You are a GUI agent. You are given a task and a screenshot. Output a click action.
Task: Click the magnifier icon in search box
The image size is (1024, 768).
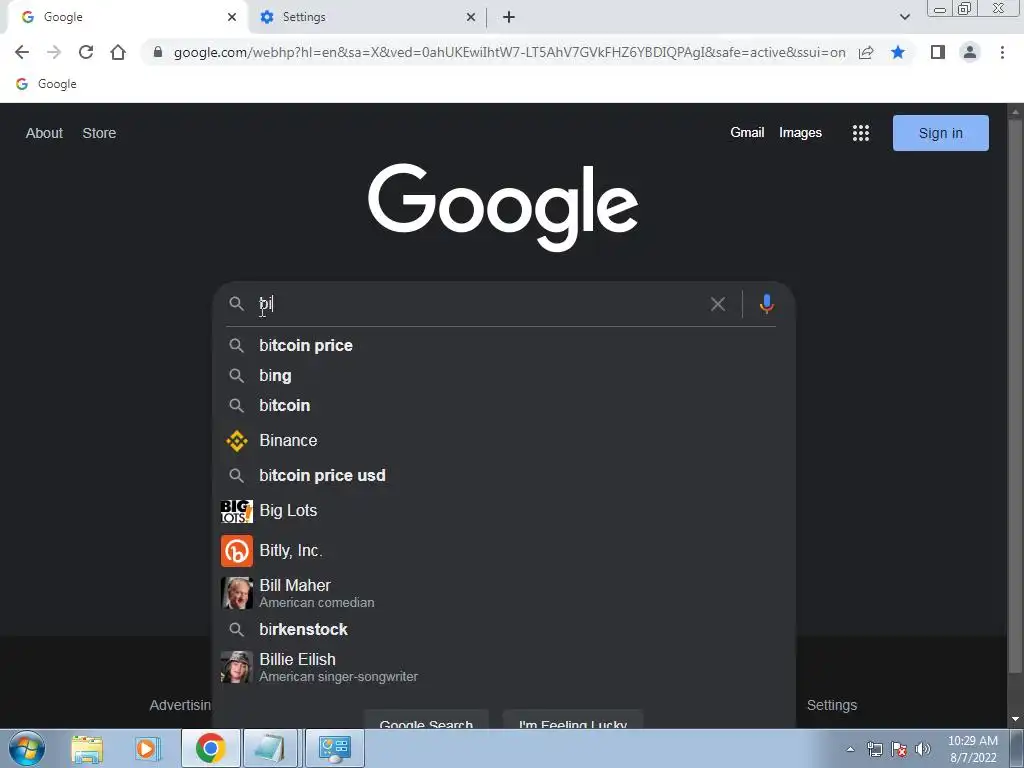[236, 304]
